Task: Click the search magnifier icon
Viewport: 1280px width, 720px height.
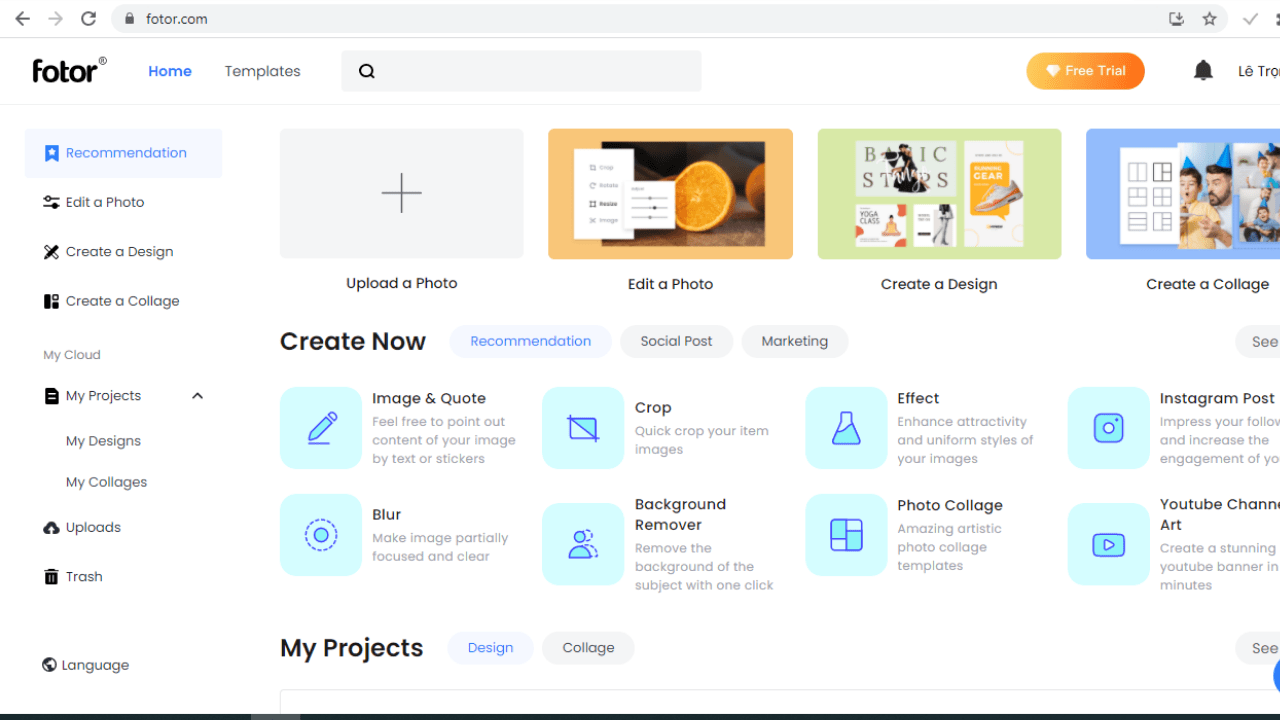Action: tap(367, 71)
